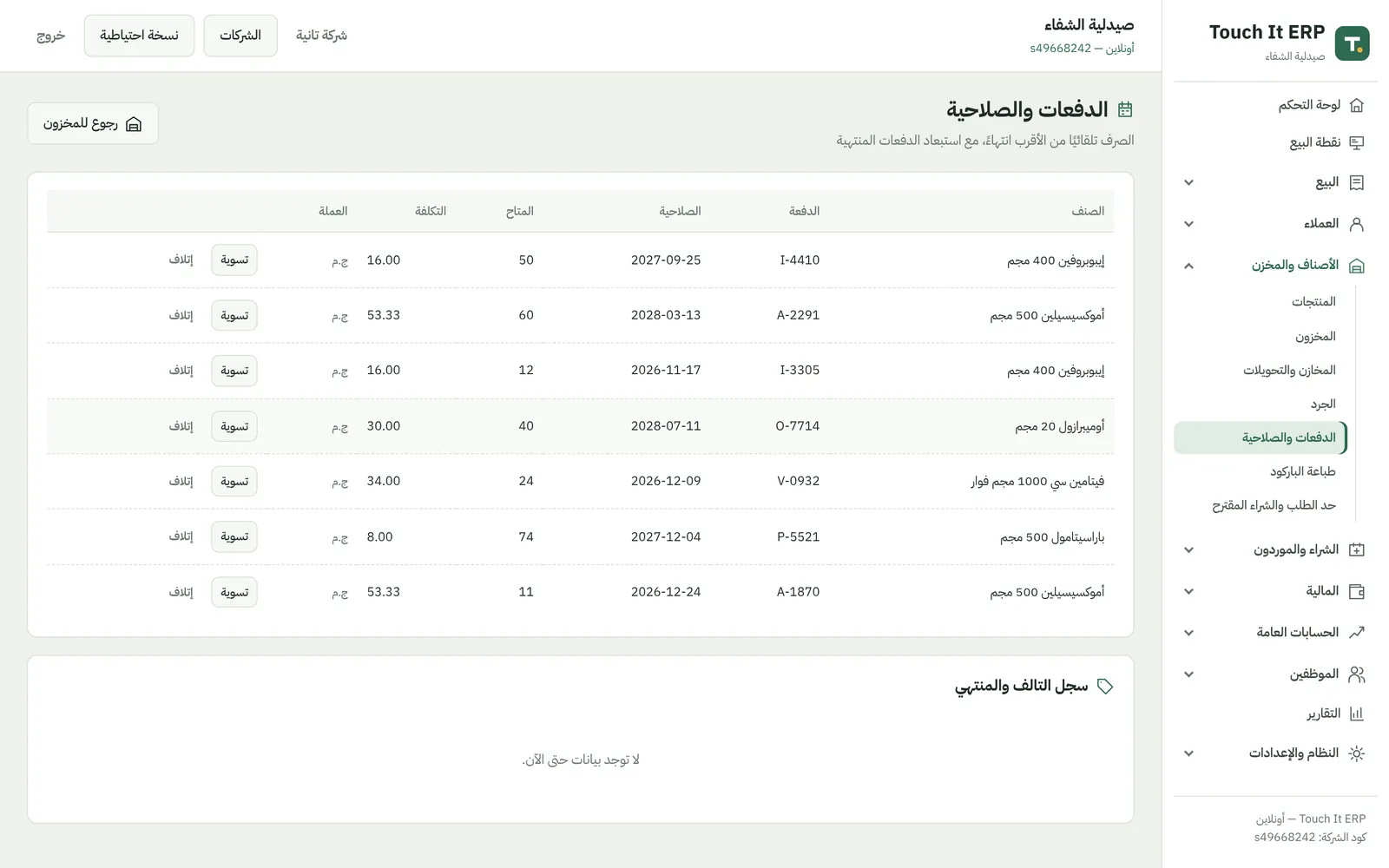Click the calendar icon beside الدفعات والصلاحية title
The image size is (1389, 868).
click(1125, 109)
